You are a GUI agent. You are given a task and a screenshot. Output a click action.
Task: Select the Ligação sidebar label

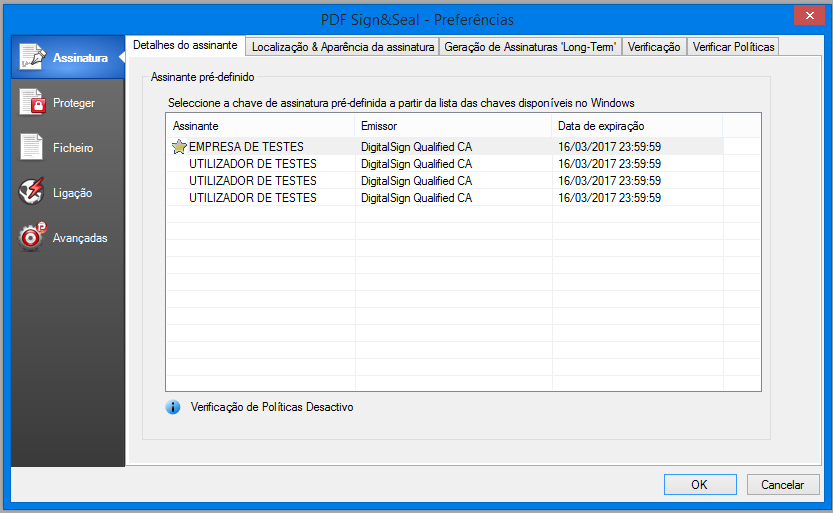tap(72, 193)
